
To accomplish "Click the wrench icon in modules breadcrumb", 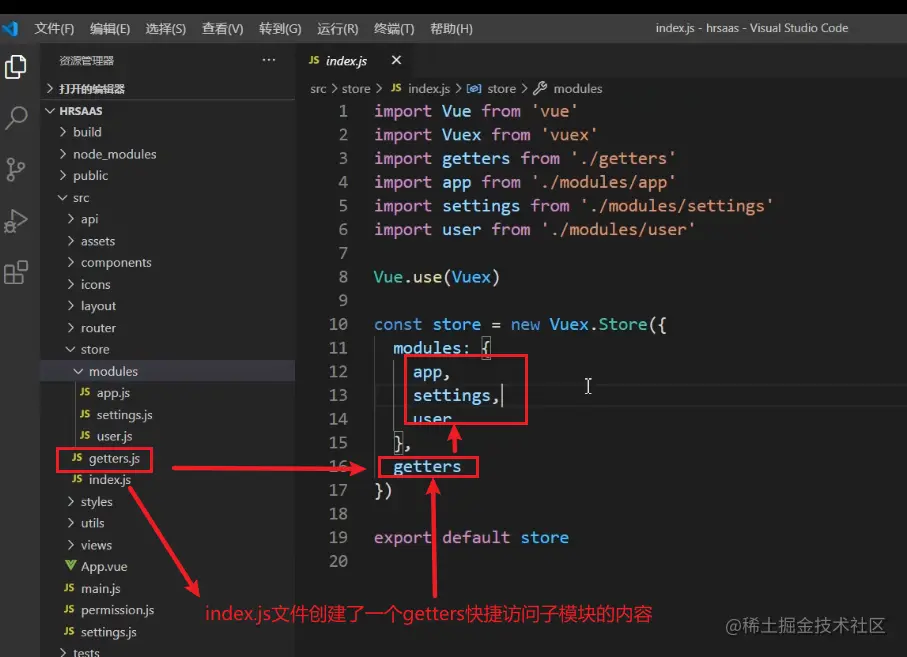I will pos(540,88).
